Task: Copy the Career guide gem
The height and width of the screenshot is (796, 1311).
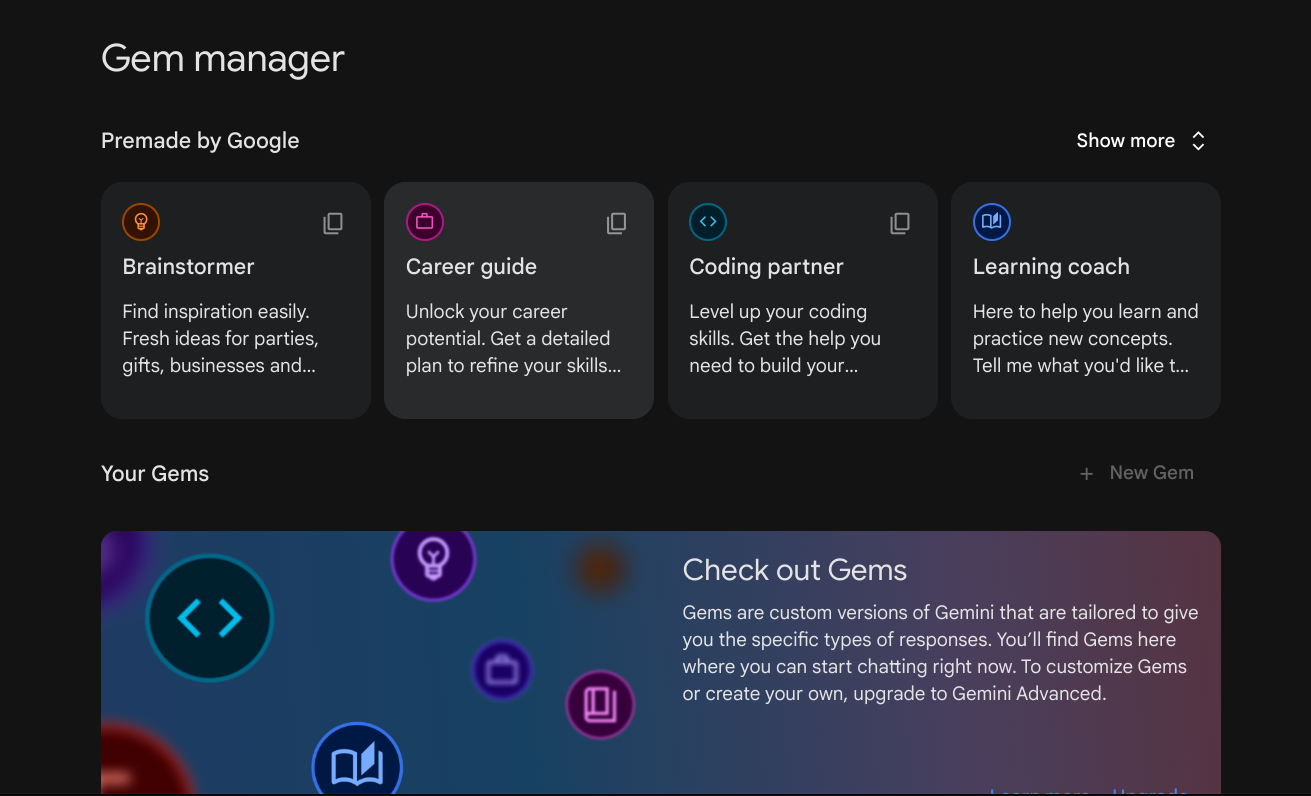Action: [x=617, y=223]
